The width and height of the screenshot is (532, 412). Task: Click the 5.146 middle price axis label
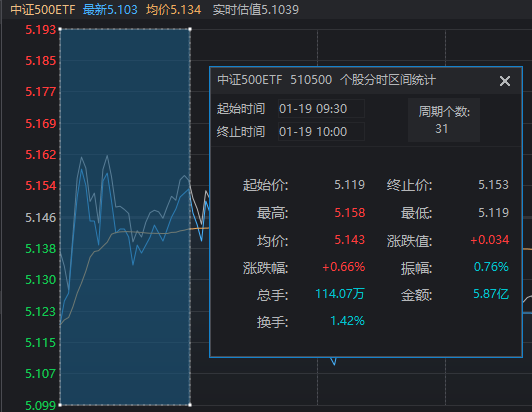[40, 218]
